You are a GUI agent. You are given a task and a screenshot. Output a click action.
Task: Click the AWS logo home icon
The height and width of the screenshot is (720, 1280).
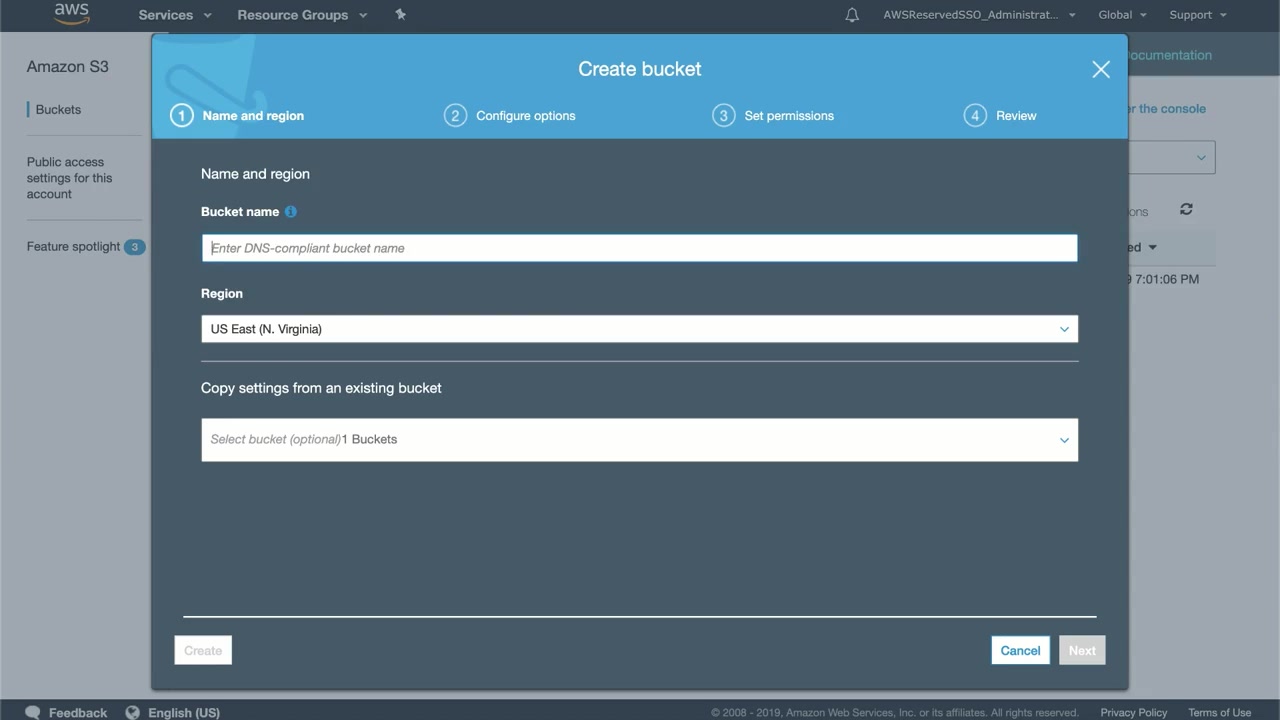71,14
